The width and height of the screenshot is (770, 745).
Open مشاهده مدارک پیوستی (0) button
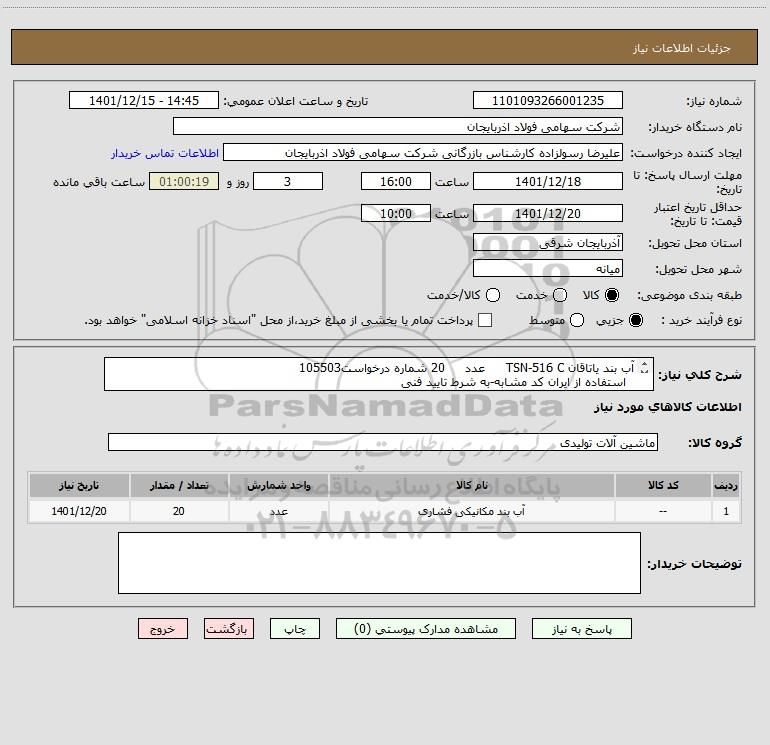426,629
